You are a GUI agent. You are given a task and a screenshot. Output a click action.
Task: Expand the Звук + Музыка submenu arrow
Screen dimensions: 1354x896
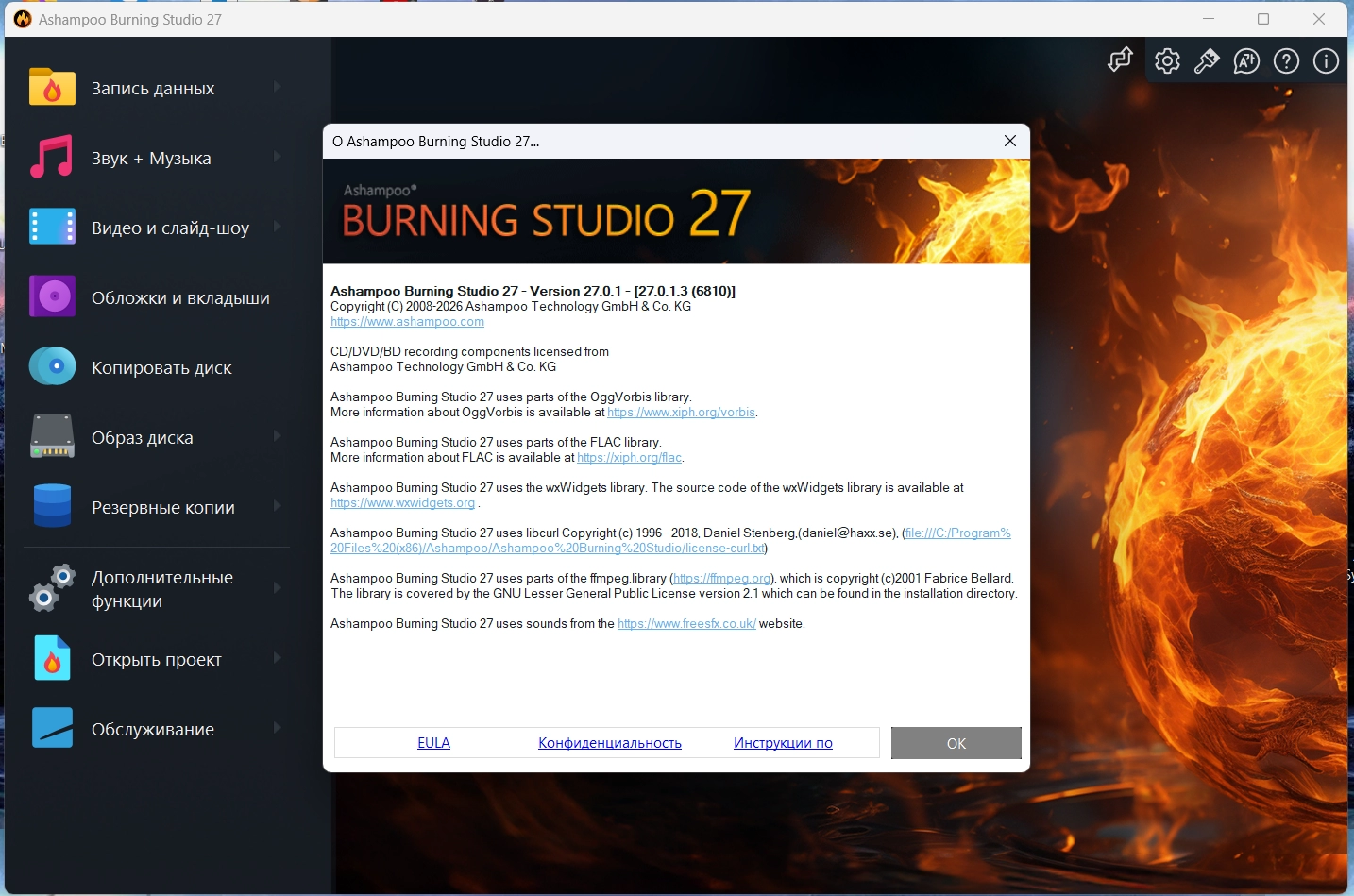277,157
